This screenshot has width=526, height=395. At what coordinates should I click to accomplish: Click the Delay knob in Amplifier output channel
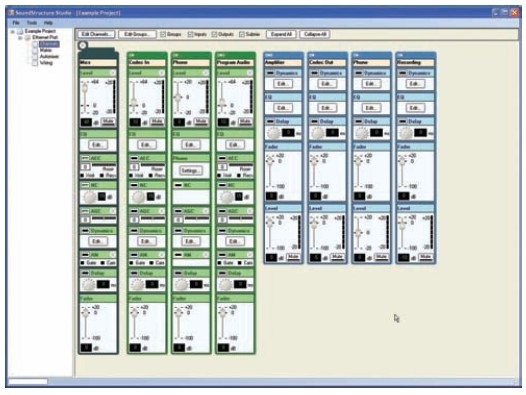273,133
